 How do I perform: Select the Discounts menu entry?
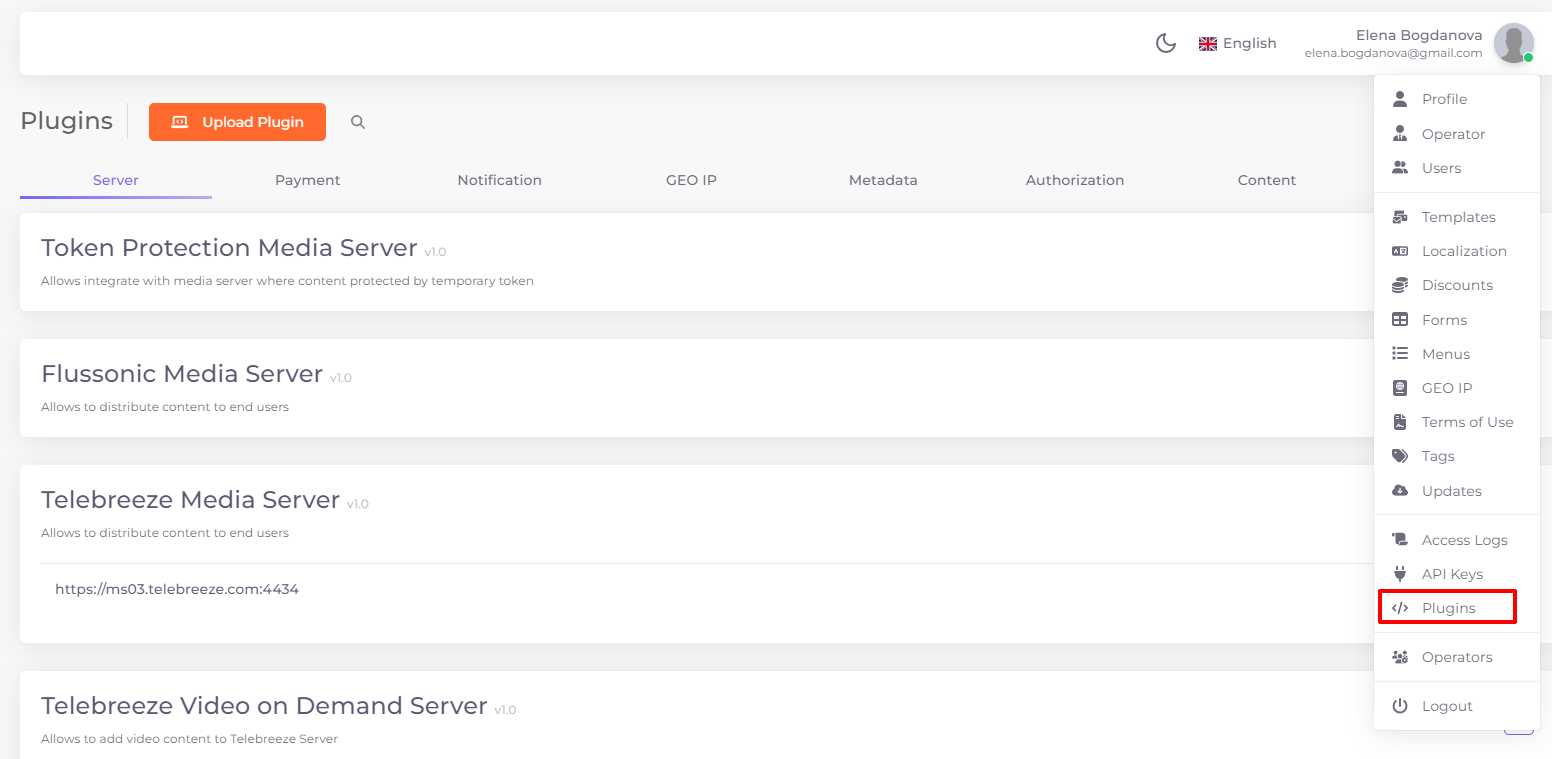pos(1457,285)
